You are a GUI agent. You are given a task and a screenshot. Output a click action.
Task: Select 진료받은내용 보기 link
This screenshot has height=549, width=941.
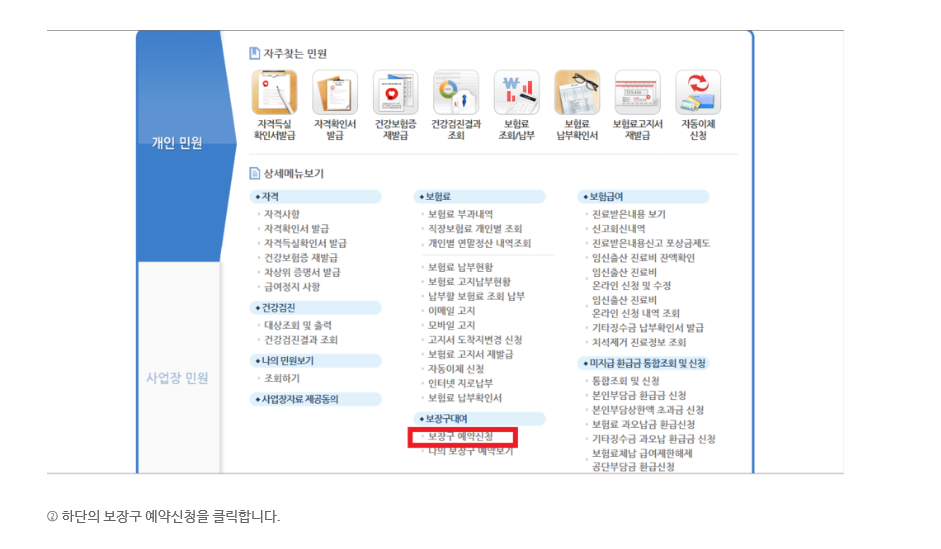628,214
